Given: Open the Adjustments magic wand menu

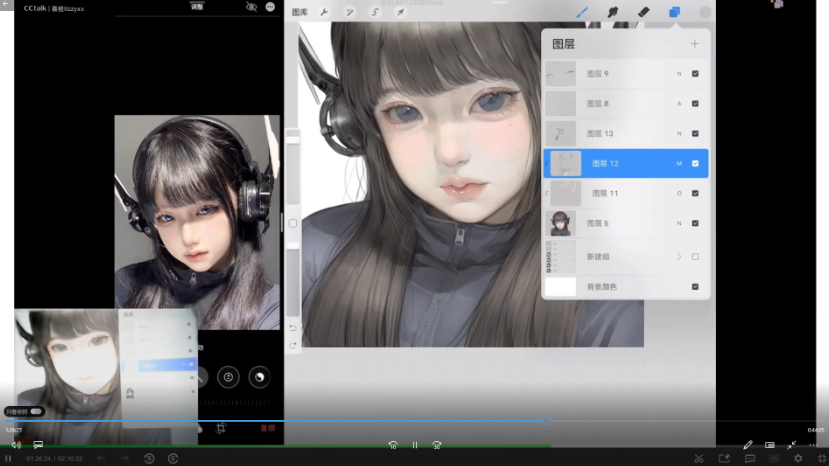Looking at the screenshot, I should click(349, 12).
